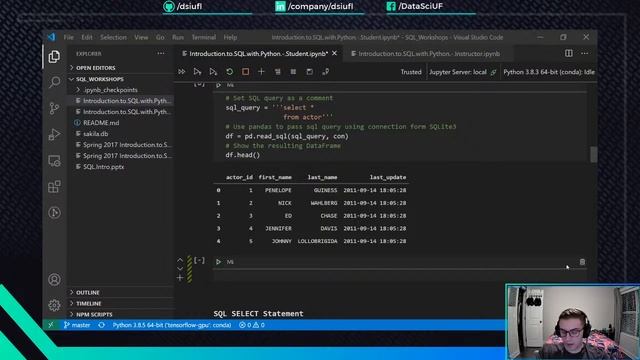Clear all outputs toolbar icon

pos(278,72)
